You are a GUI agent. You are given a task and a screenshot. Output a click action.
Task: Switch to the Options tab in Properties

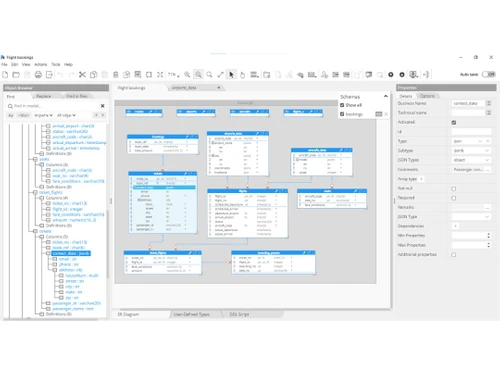[x=427, y=96]
